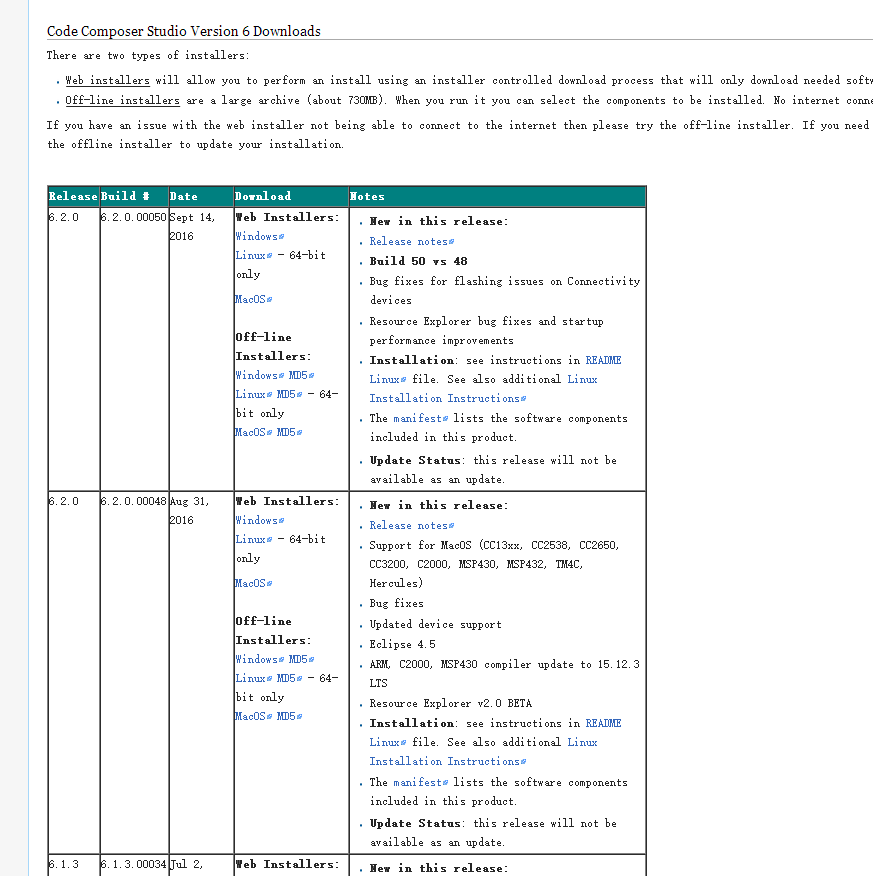
Task: Download MacOS off-line installer for build 6.2.0.00048
Action: pos(254,716)
